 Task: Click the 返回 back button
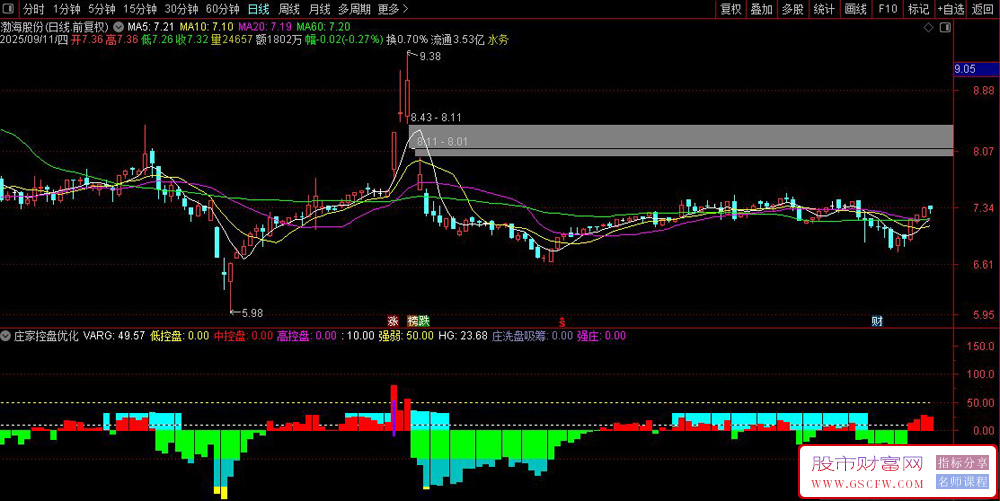tap(982, 9)
